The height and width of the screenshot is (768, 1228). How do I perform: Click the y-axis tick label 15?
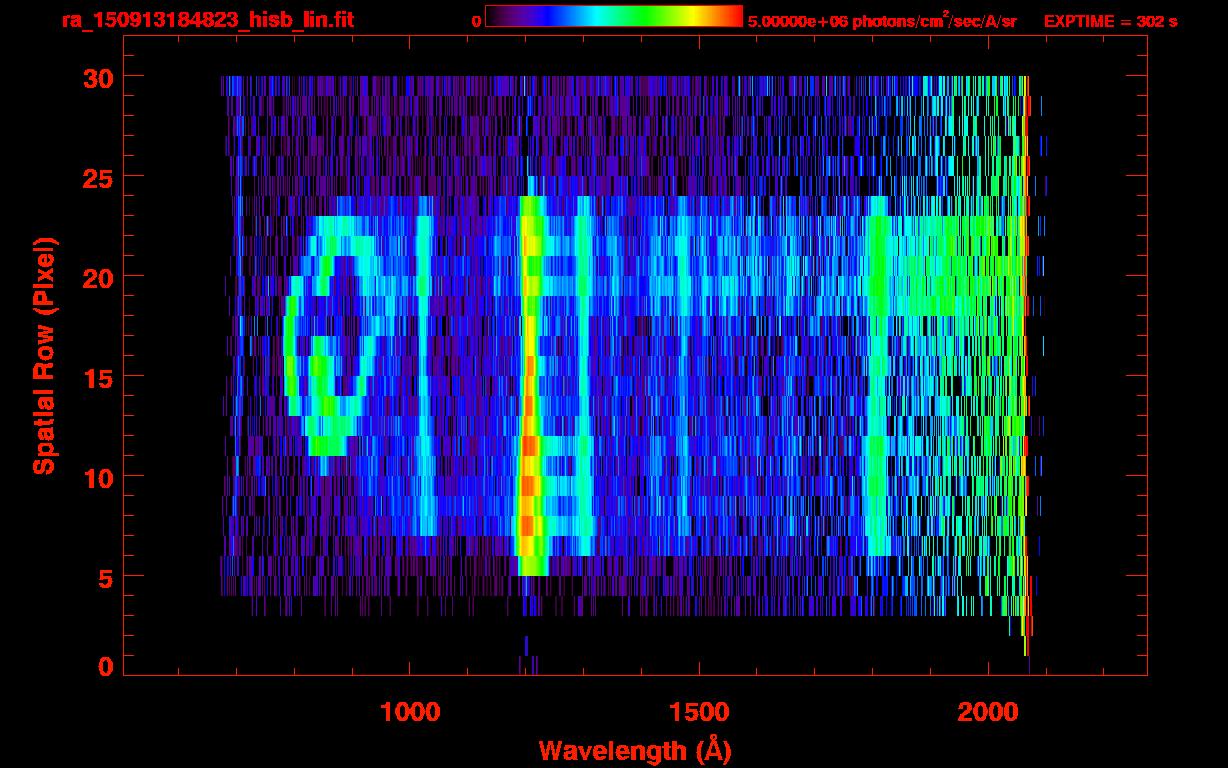(x=98, y=377)
